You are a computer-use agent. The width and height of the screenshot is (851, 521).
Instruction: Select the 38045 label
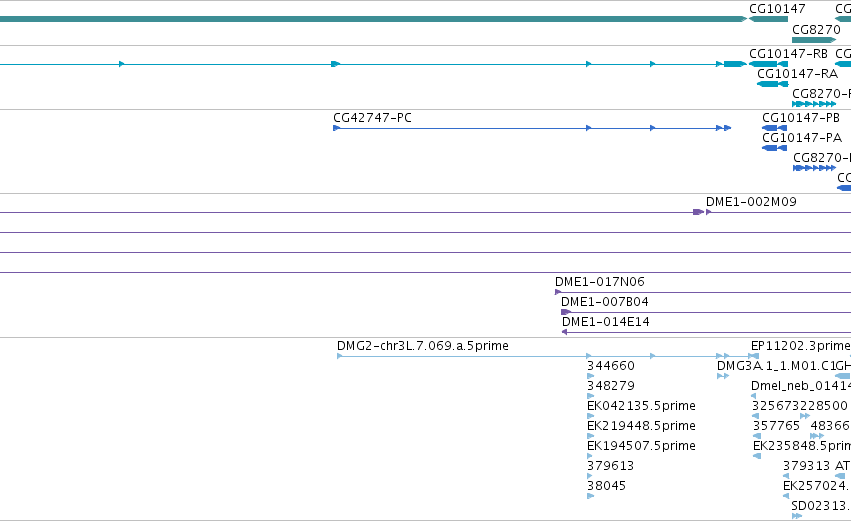606,486
